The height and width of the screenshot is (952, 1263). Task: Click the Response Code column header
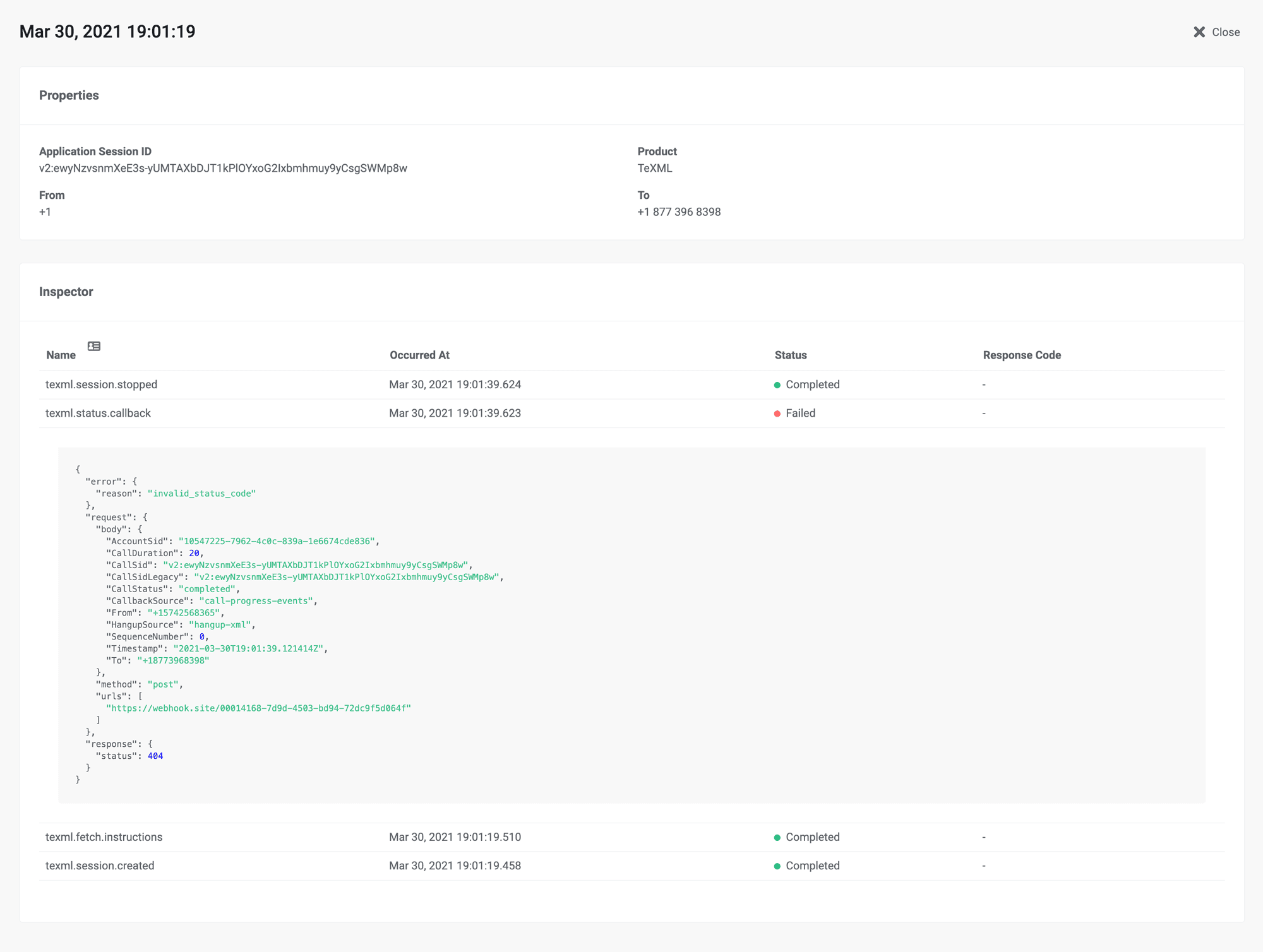pos(1022,355)
